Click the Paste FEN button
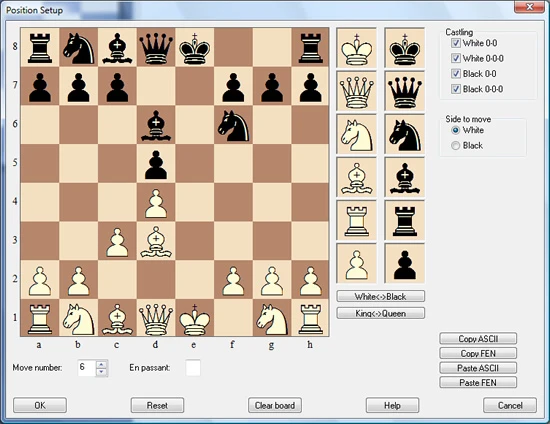 478,383
